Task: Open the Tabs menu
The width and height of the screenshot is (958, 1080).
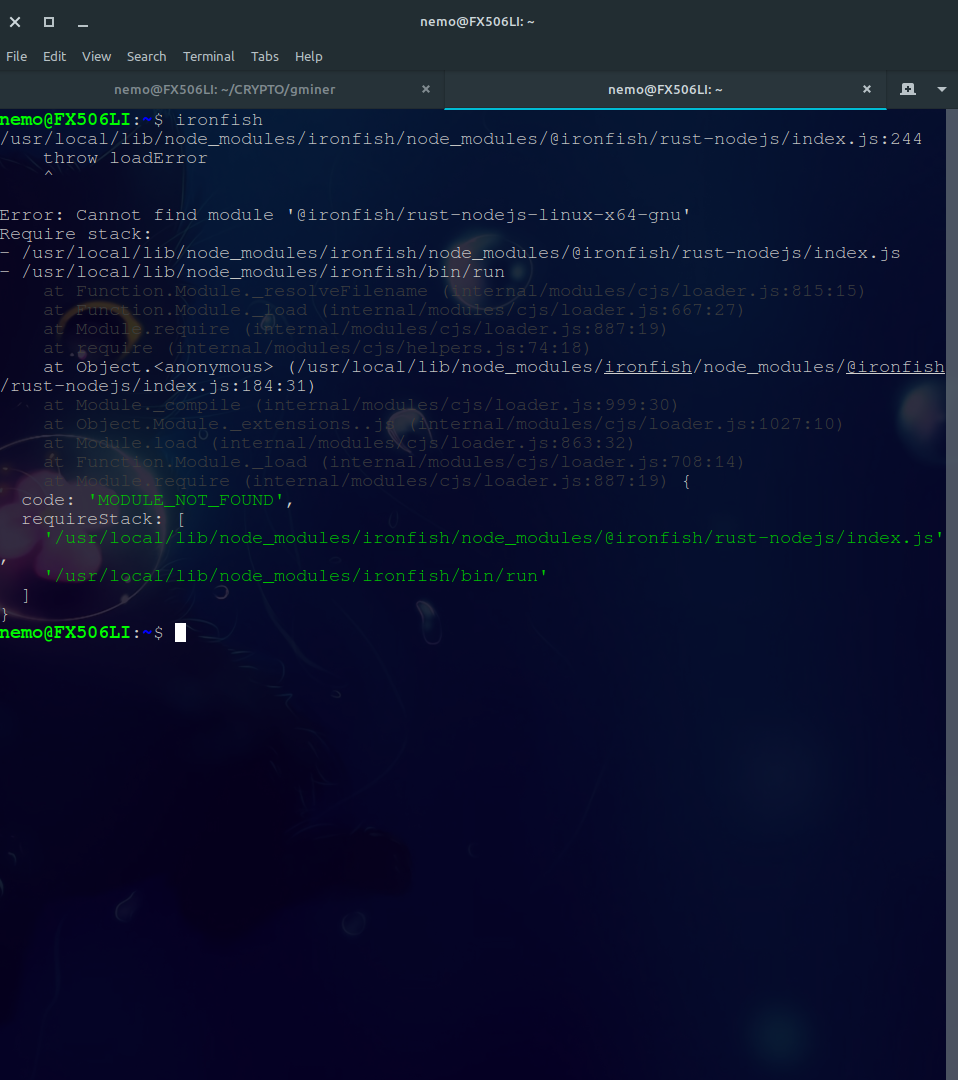Action: click(x=264, y=56)
